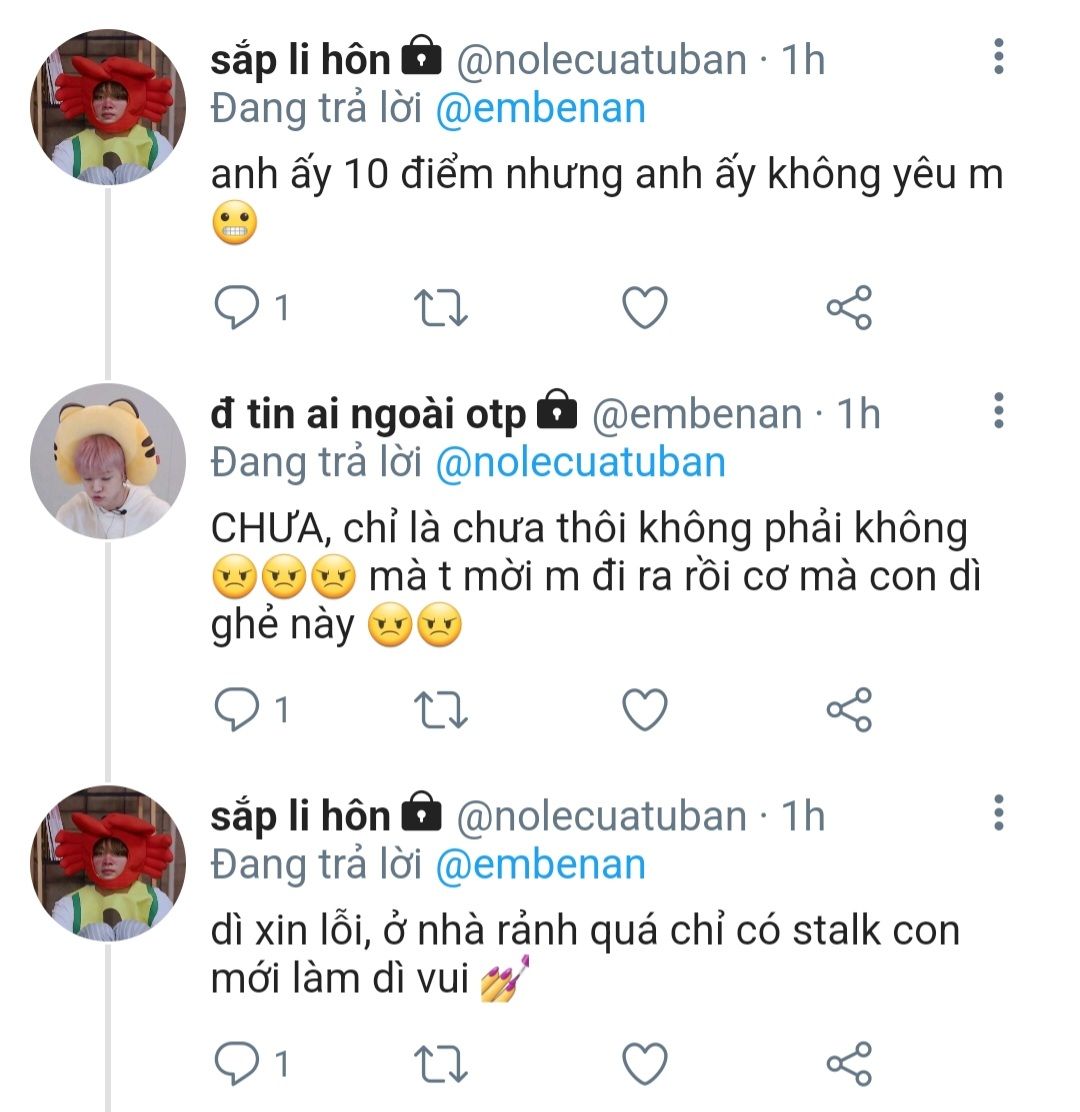Reply to the first tweet about 10 điểm
This screenshot has height=1112, width=1080.
[x=238, y=308]
